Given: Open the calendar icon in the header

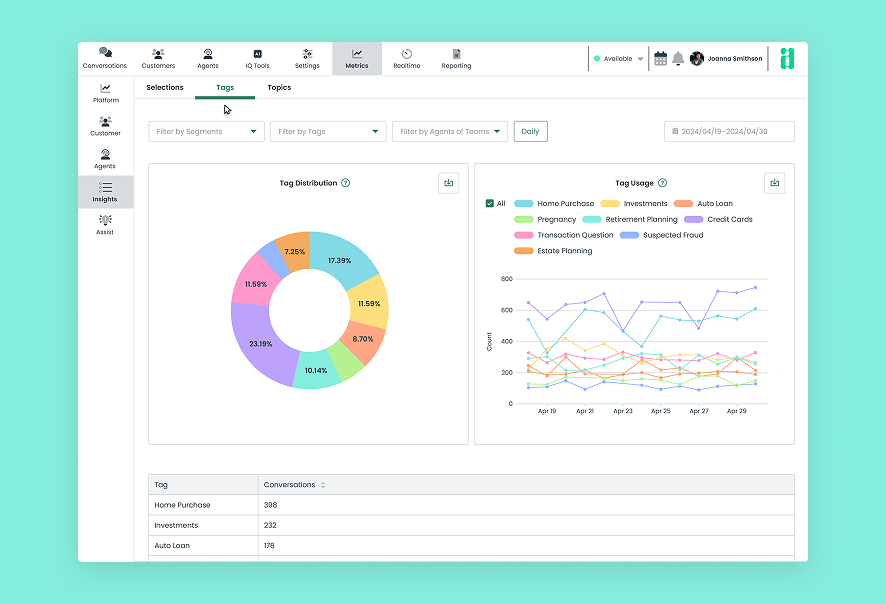Looking at the screenshot, I should coord(661,58).
